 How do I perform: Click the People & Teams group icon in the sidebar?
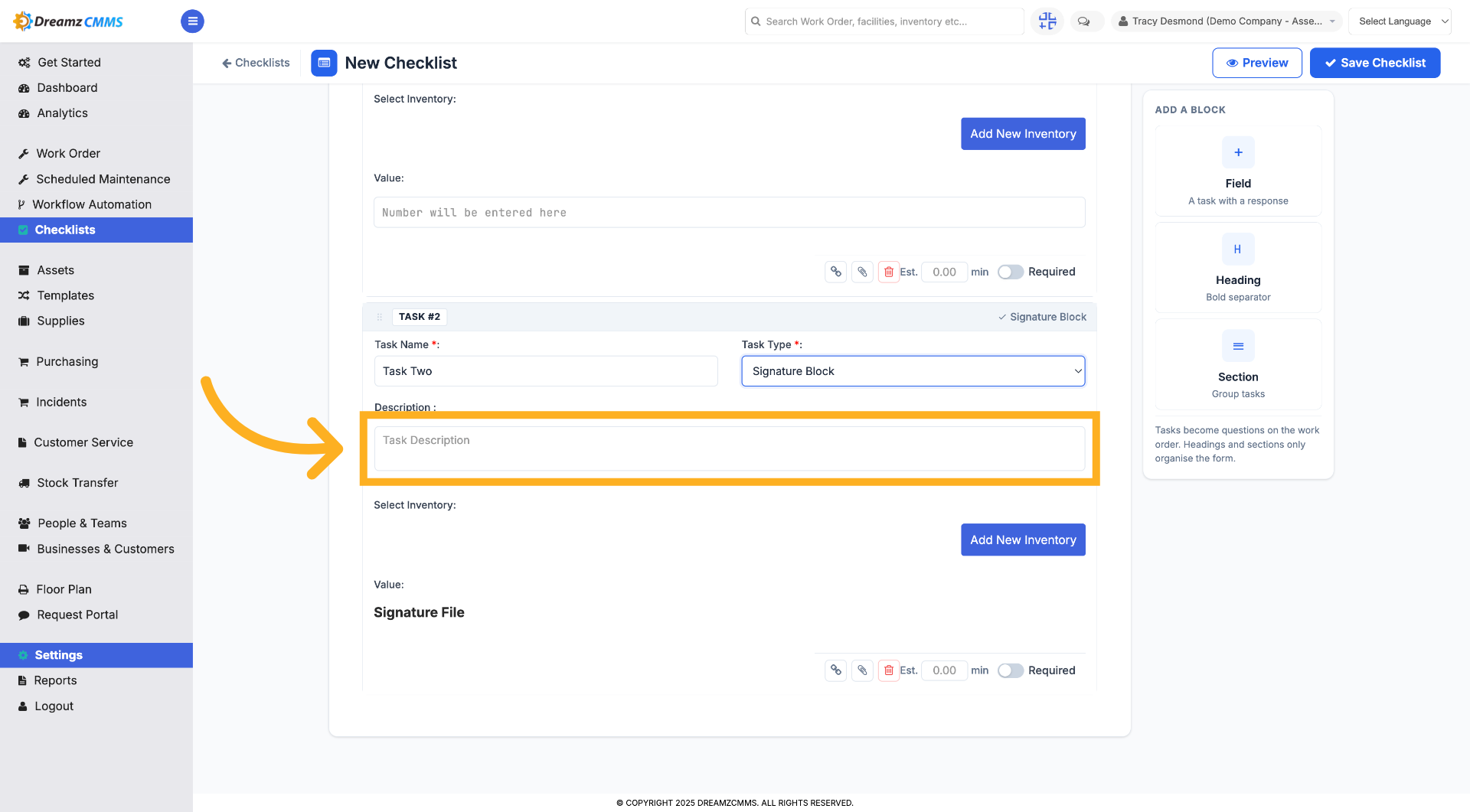pos(24,523)
